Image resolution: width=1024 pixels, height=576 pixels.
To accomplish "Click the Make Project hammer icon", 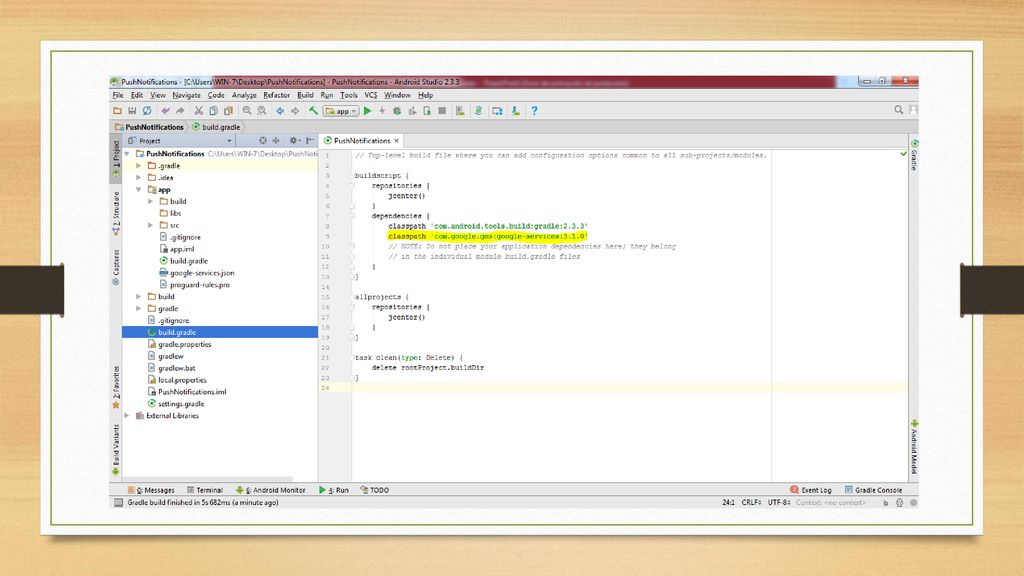I will click(313, 111).
